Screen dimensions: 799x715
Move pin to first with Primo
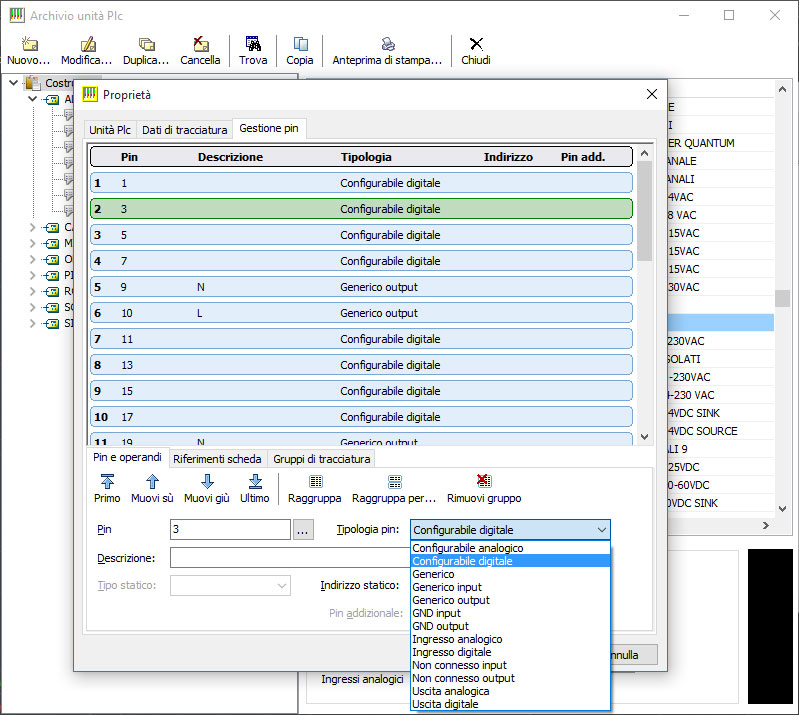pos(107,482)
